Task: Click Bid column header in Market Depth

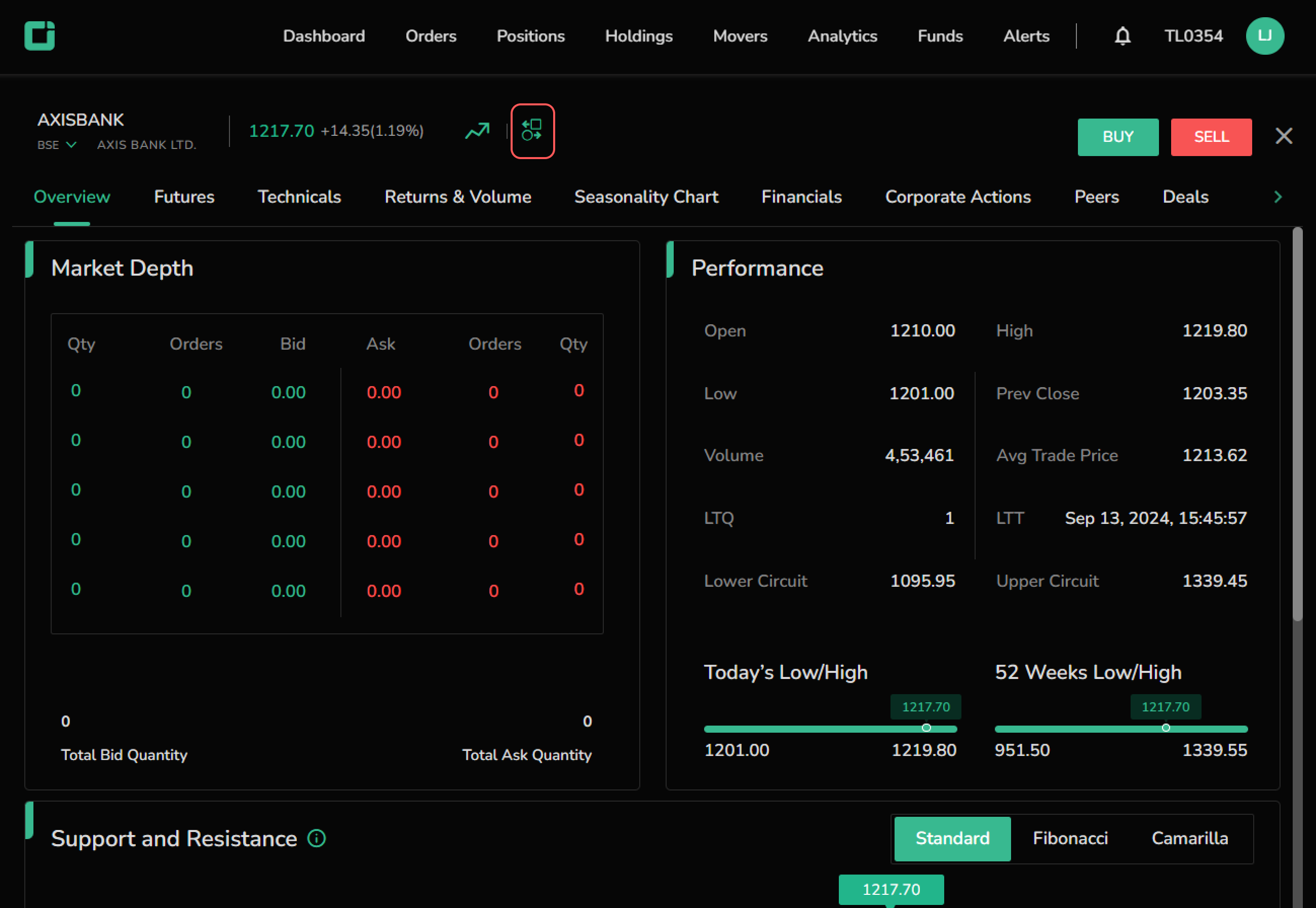Action: (x=293, y=344)
